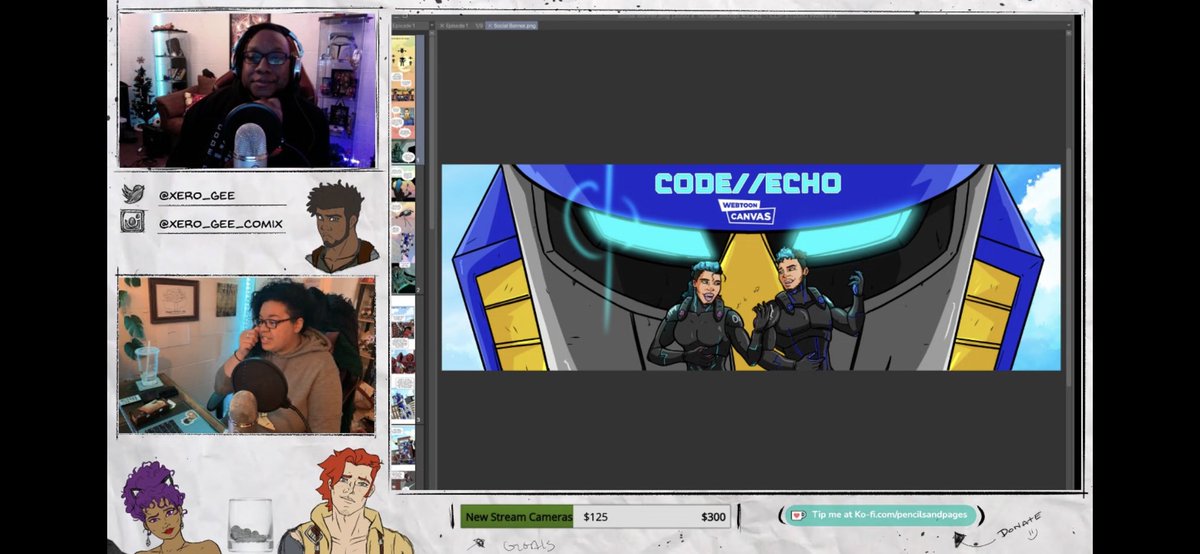Click the Twitter bird icon
Image resolution: width=1200 pixels, height=554 pixels.
tap(133, 193)
